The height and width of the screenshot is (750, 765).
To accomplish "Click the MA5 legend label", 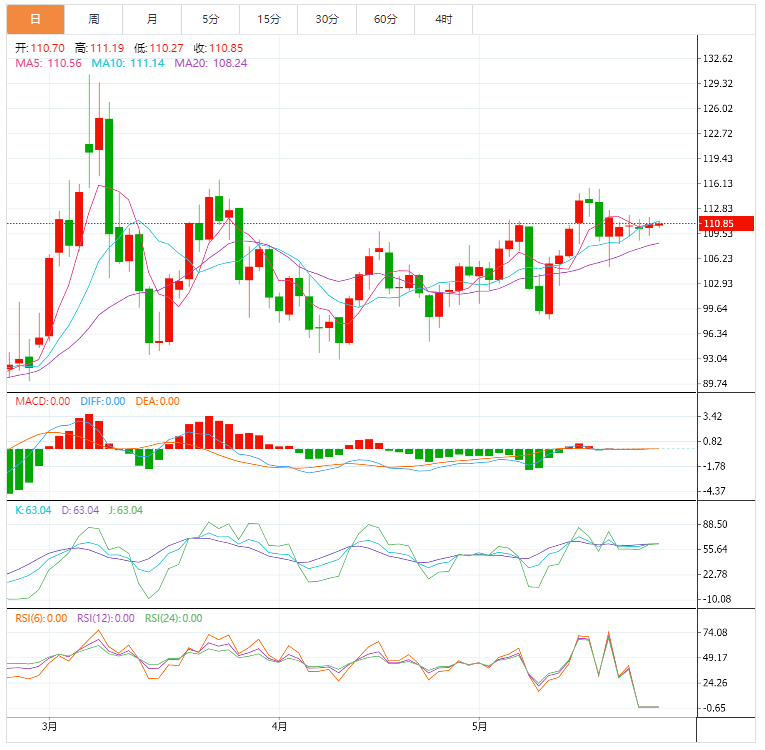I will [48, 63].
